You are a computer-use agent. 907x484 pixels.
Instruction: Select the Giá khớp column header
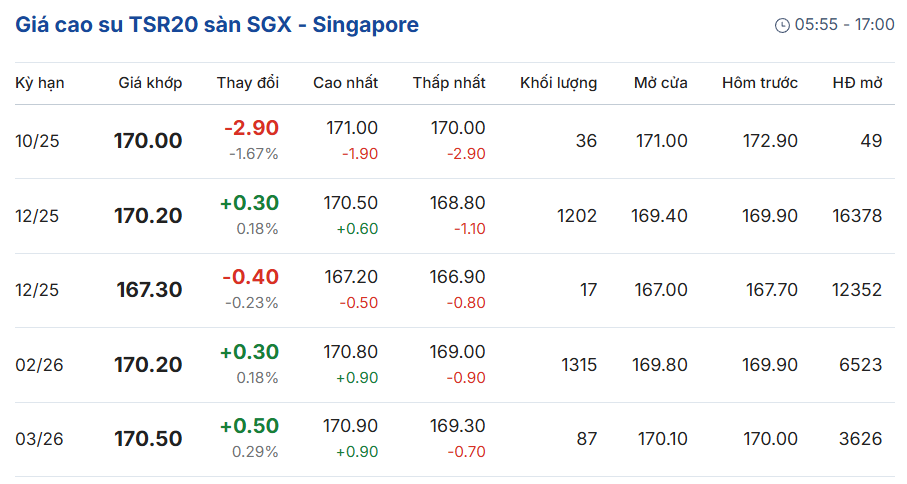[x=150, y=83]
